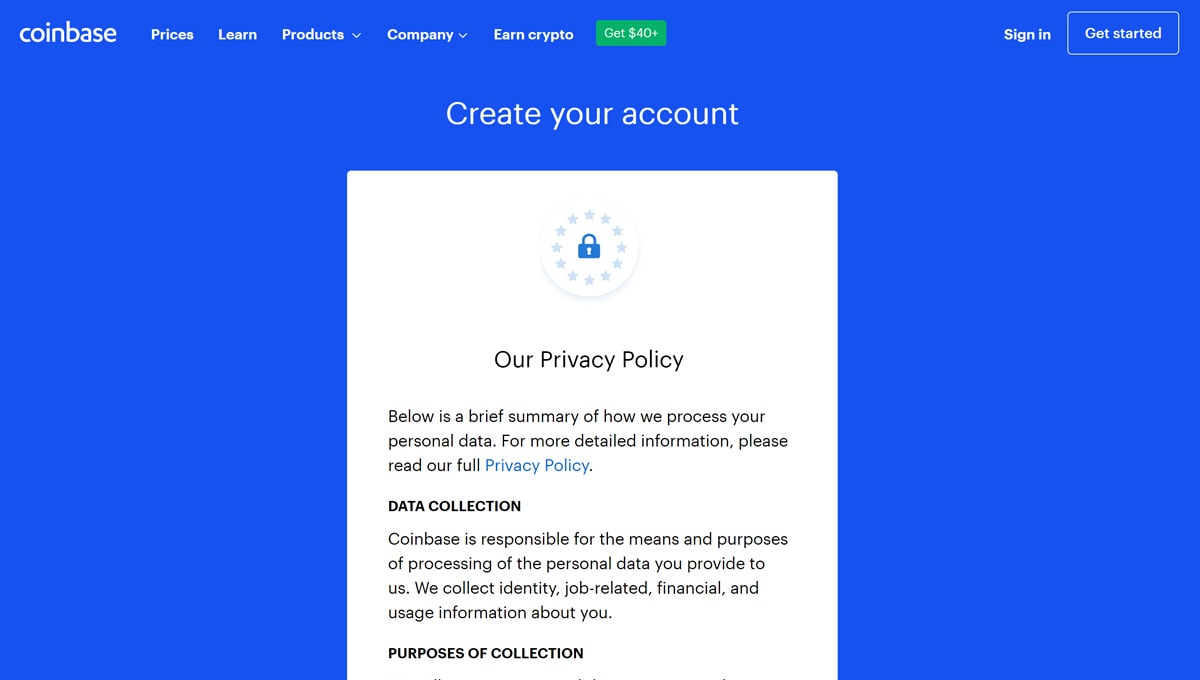Viewport: 1200px width, 680px height.
Task: Click the brief summary intro paragraph
Action: (588, 441)
